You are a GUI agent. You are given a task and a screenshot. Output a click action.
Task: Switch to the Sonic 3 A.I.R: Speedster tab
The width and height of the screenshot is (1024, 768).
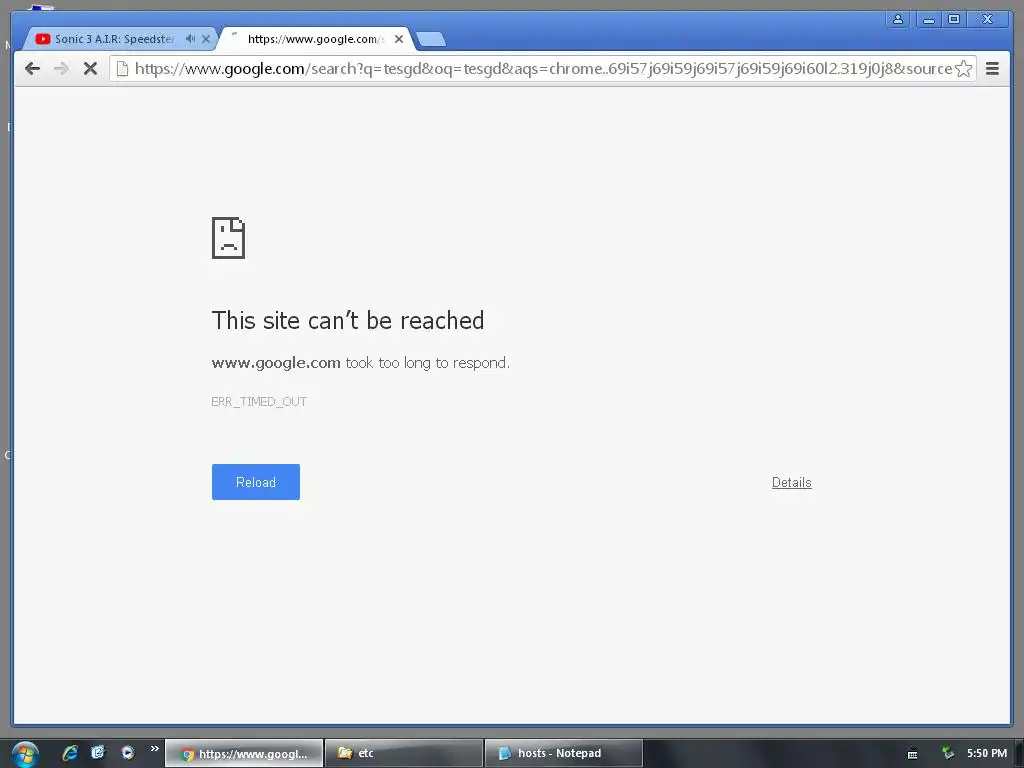114,39
